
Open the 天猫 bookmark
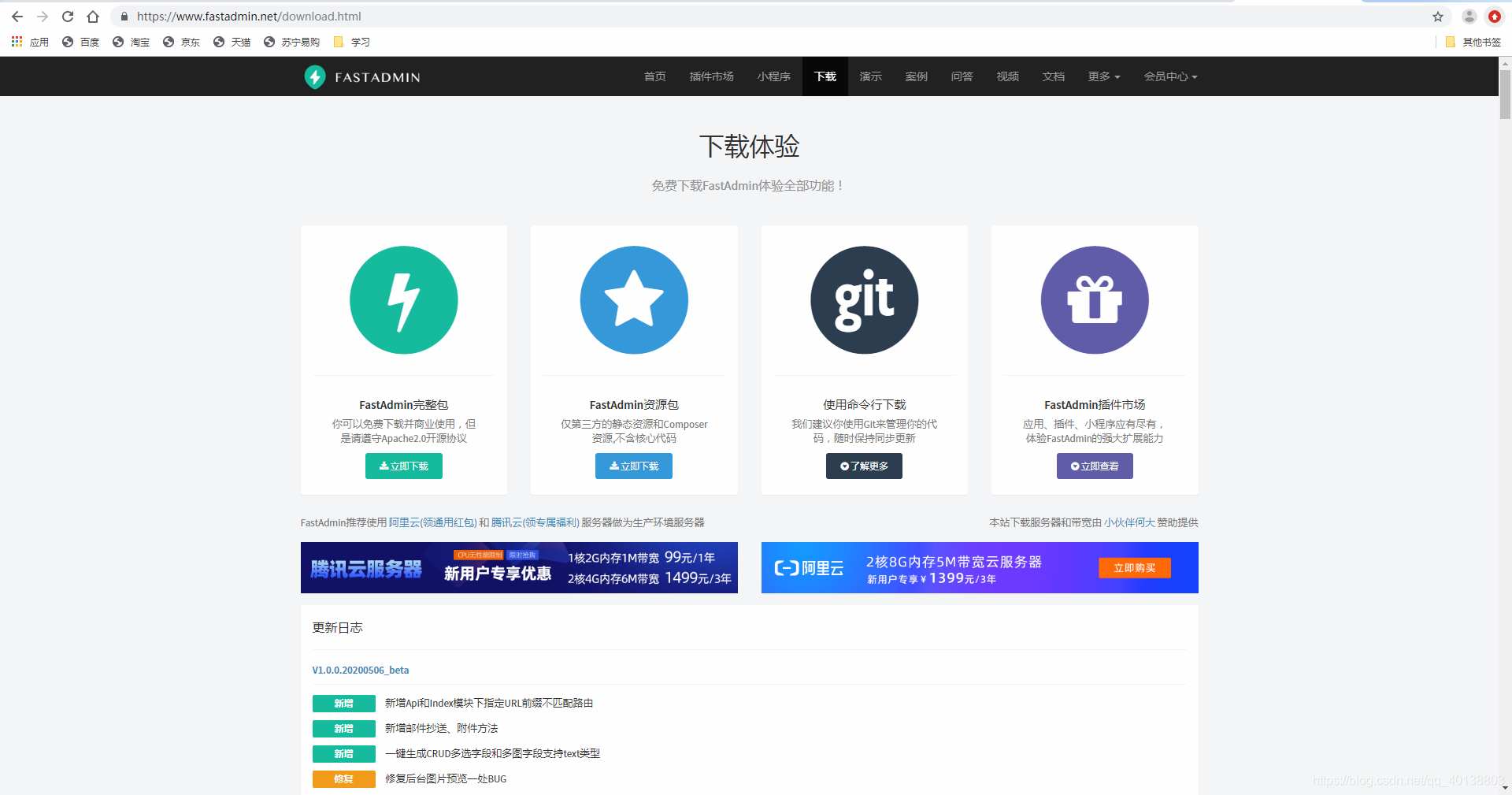click(232, 42)
